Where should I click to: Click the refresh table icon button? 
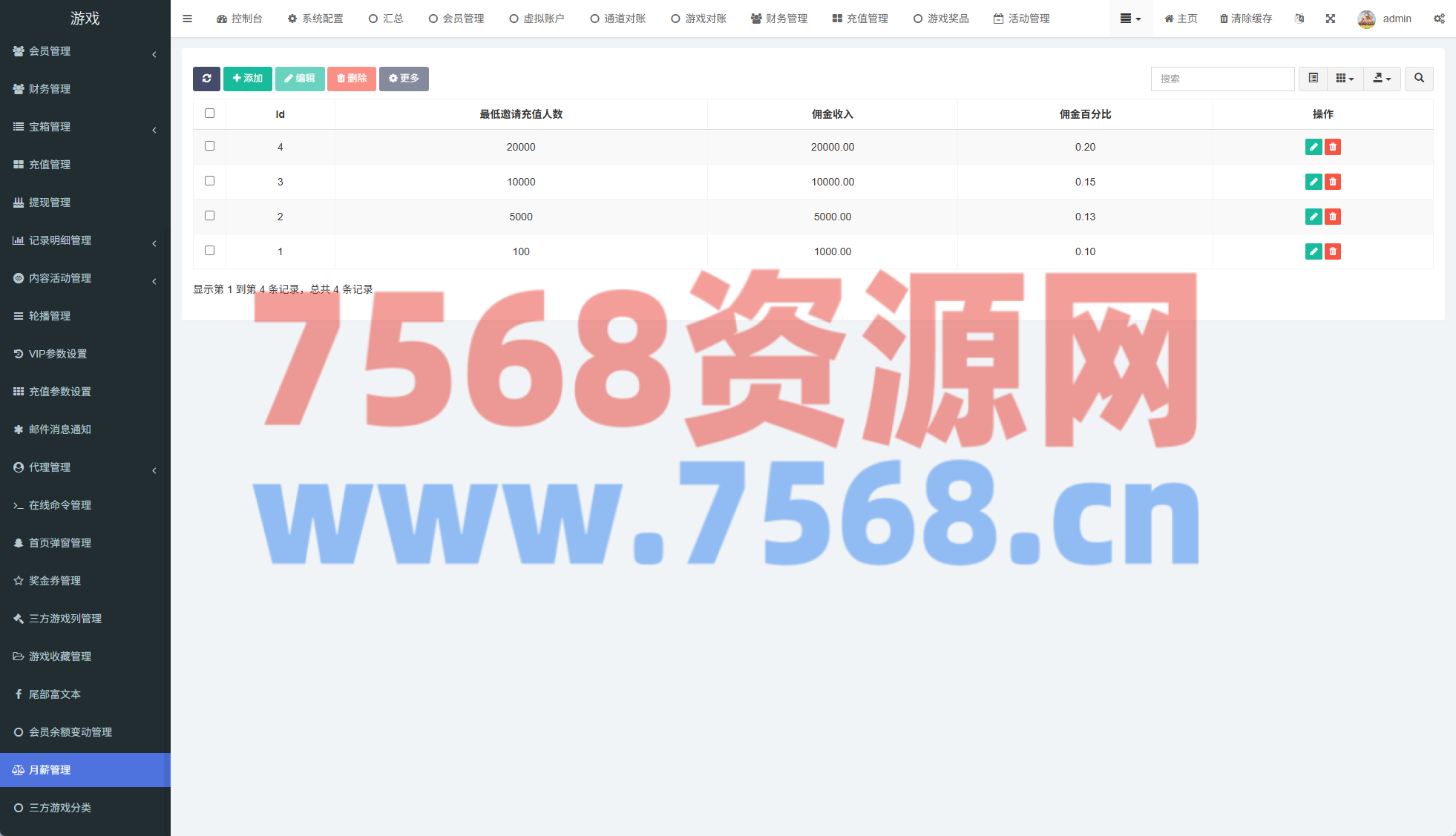206,79
